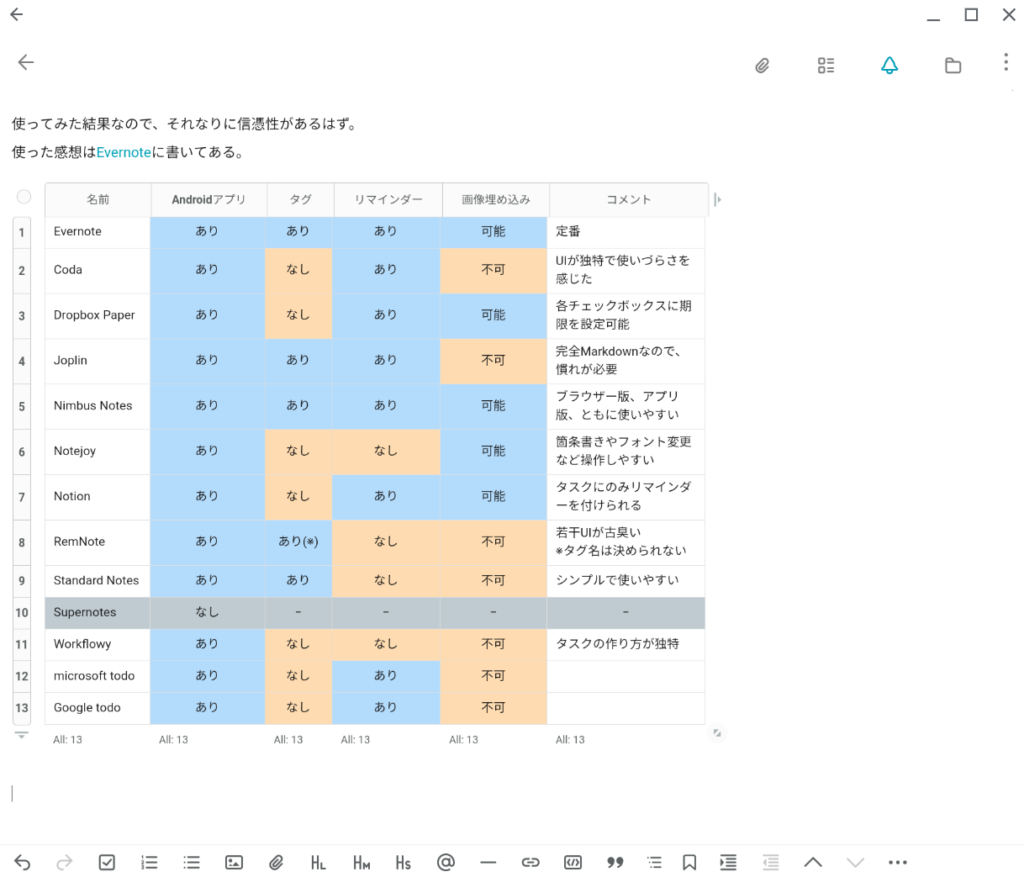Click the Supernotes name cell

point(98,613)
